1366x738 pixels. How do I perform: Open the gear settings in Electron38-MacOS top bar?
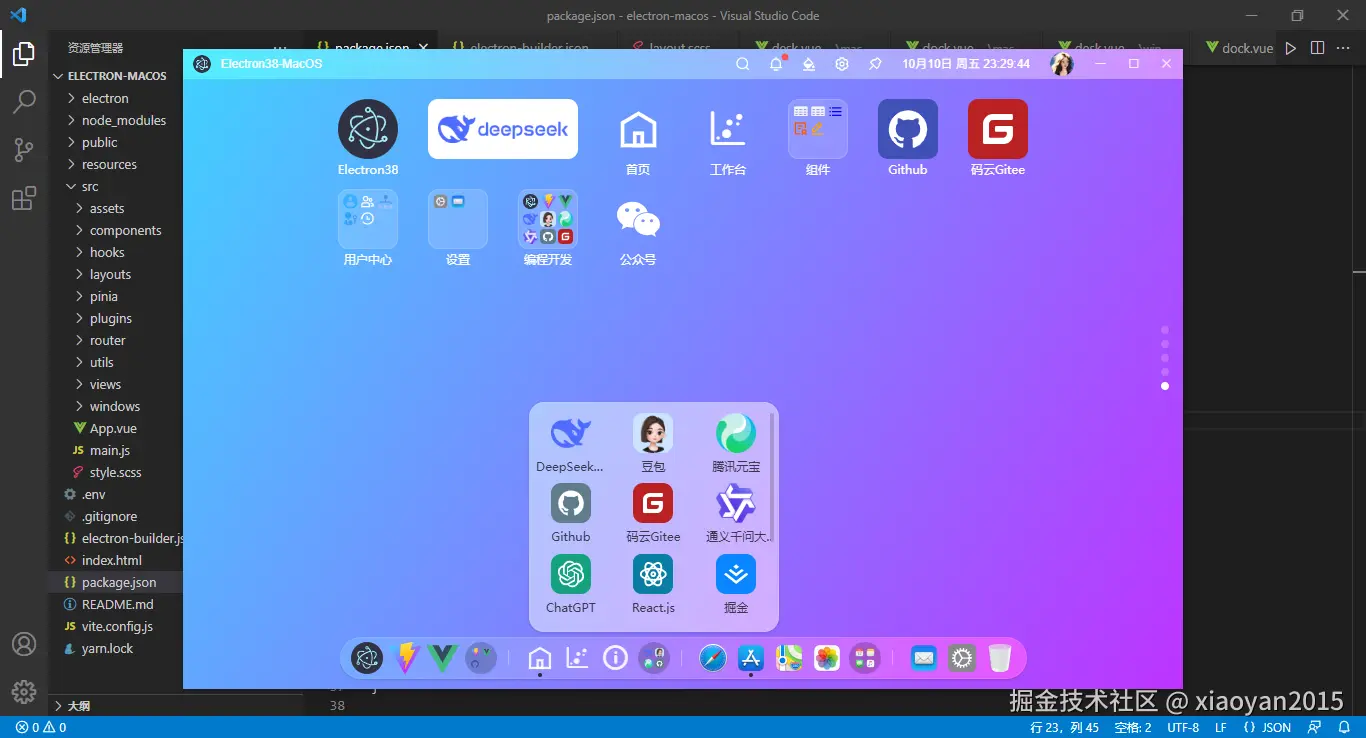coord(842,64)
